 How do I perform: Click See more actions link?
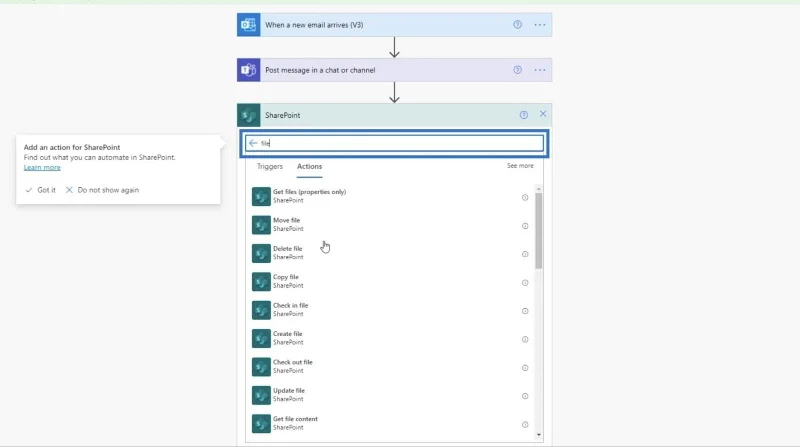(520, 166)
